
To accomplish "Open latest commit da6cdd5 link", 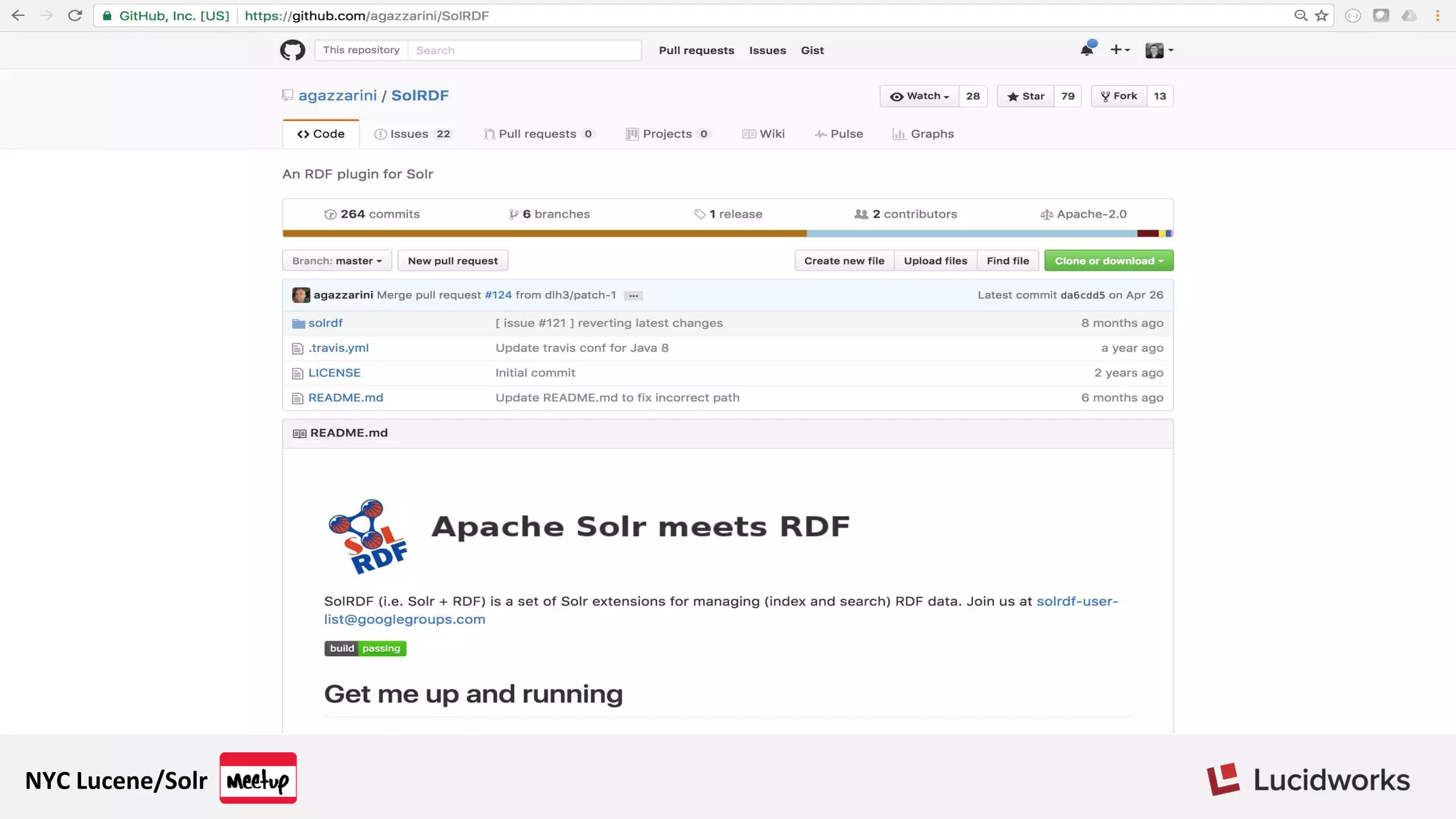I will point(1082,295).
